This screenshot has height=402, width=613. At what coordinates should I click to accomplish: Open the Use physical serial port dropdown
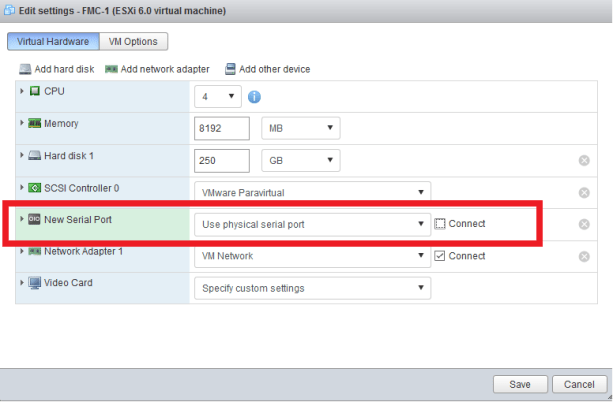pos(311,224)
